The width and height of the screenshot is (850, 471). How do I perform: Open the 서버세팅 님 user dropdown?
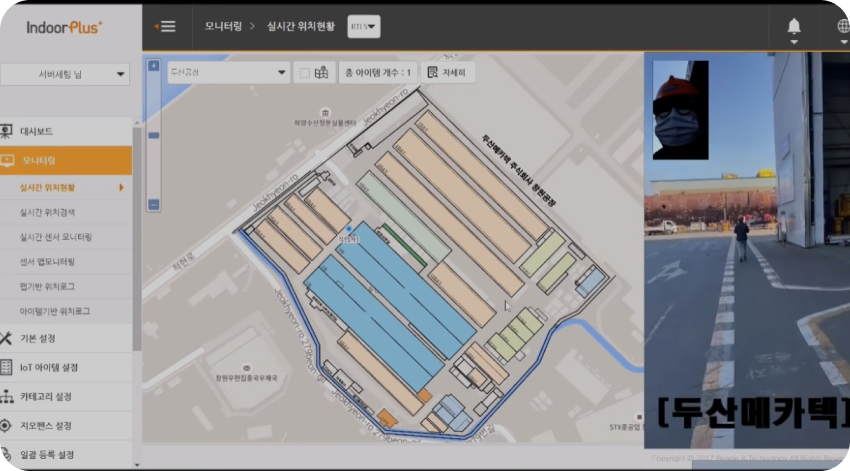tap(66, 74)
